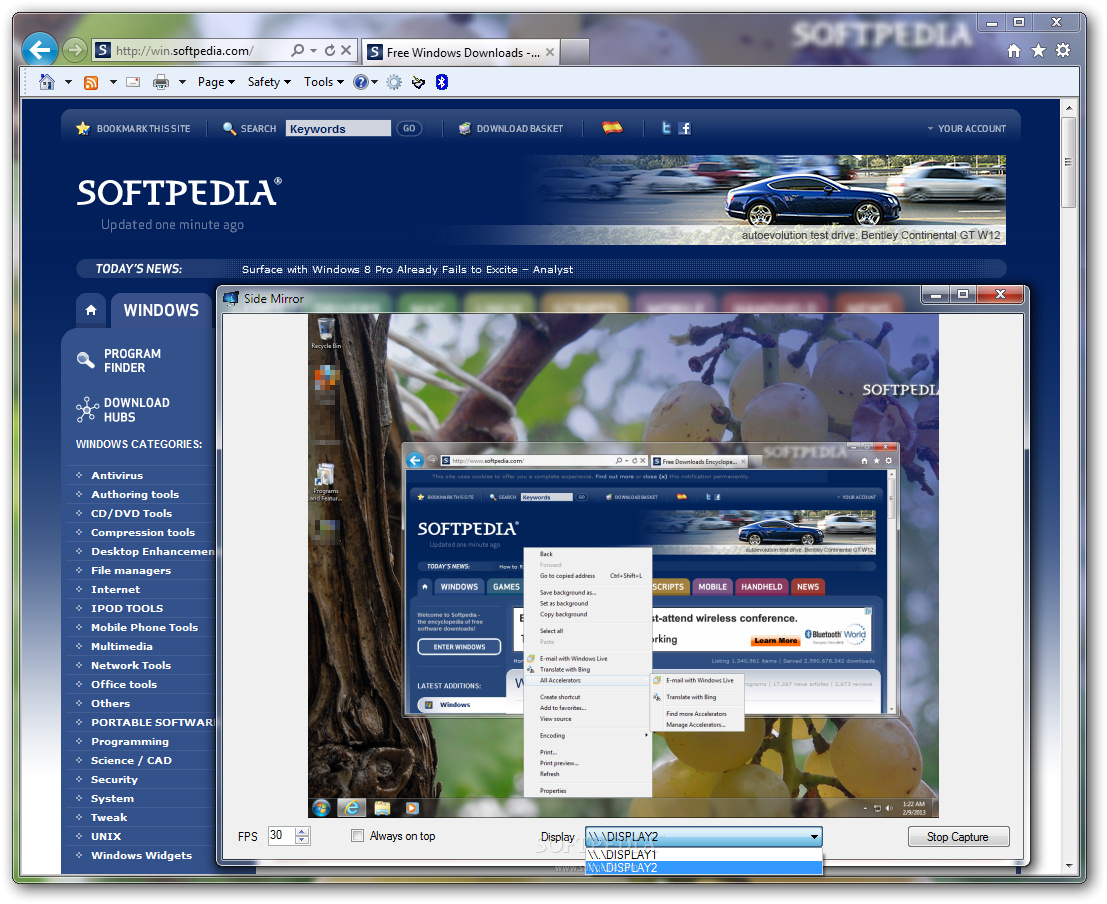Click the mirrored display preview in Side Mirror
The height and width of the screenshot is (904, 1107).
click(623, 566)
